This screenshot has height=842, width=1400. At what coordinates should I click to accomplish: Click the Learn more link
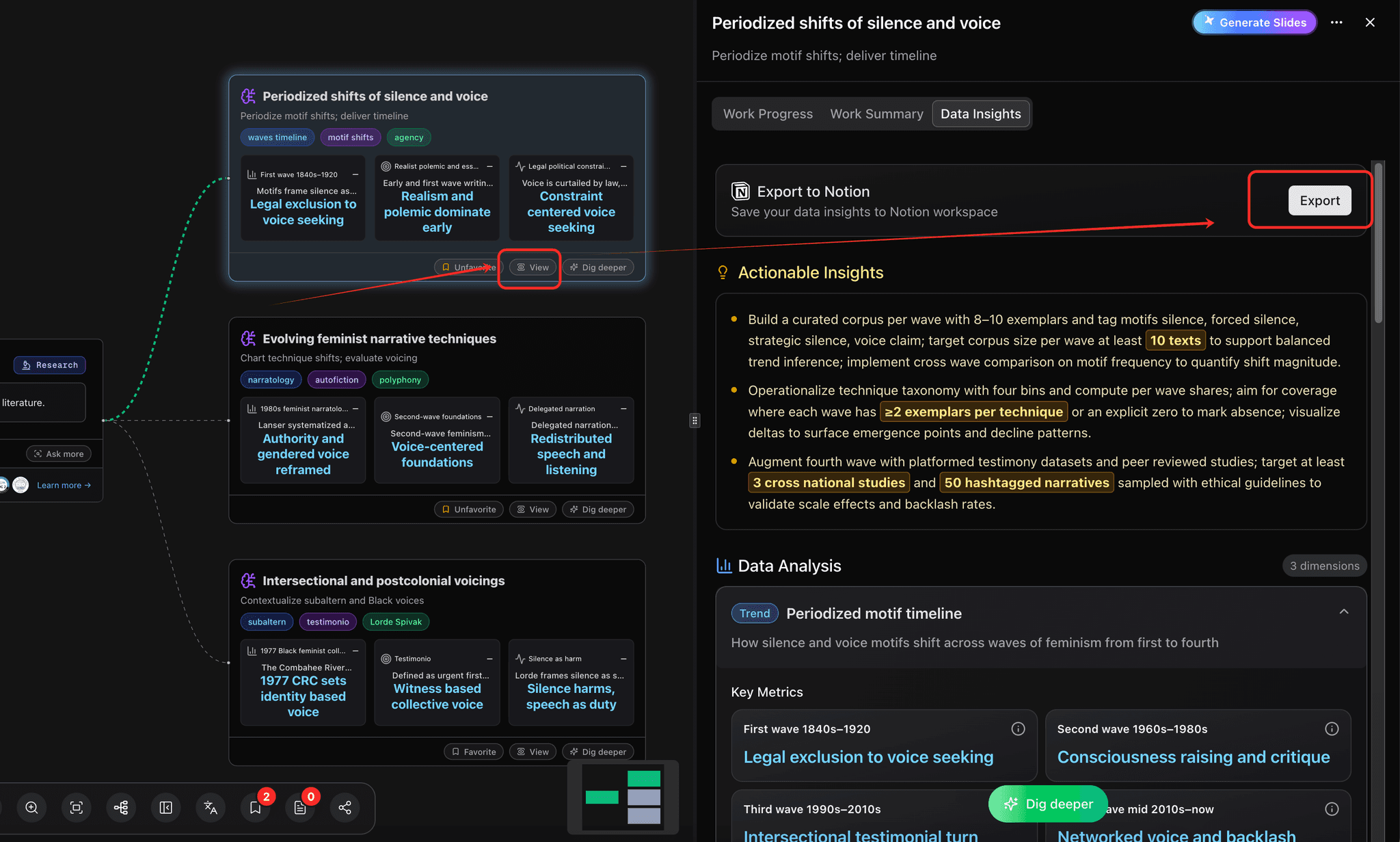coord(64,485)
